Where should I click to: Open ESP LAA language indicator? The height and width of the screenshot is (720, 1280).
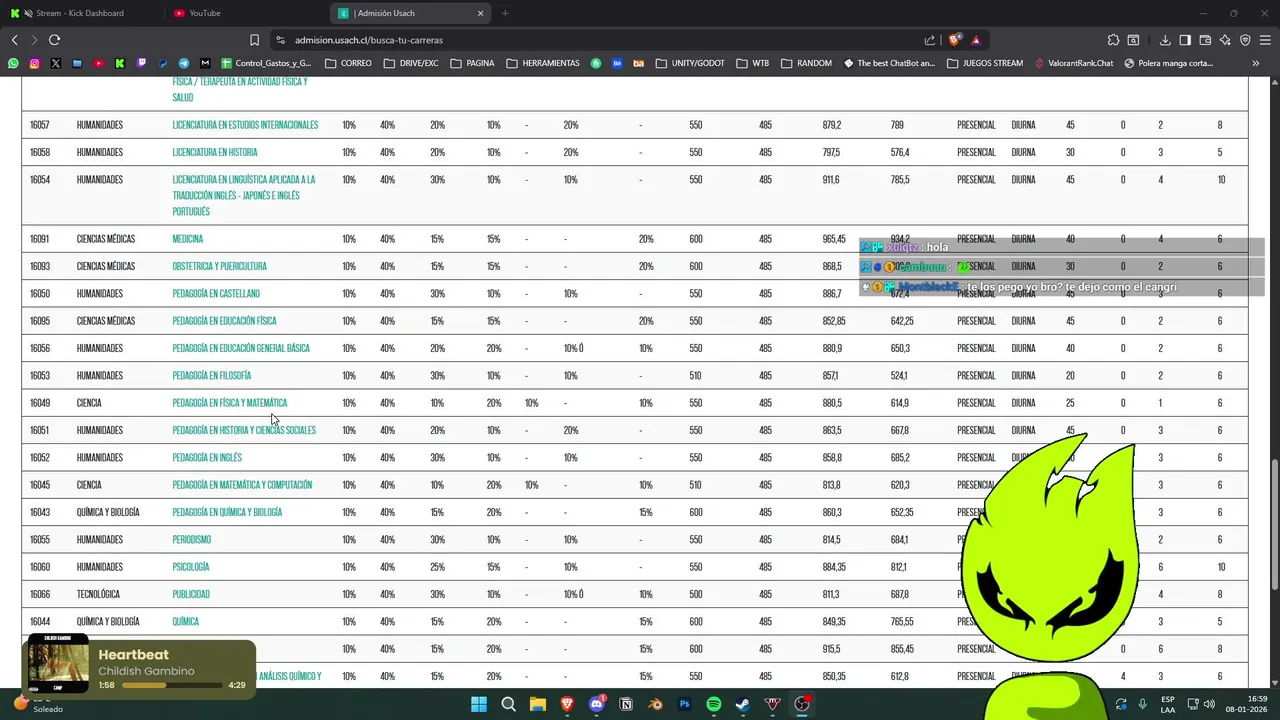tap(1168, 704)
